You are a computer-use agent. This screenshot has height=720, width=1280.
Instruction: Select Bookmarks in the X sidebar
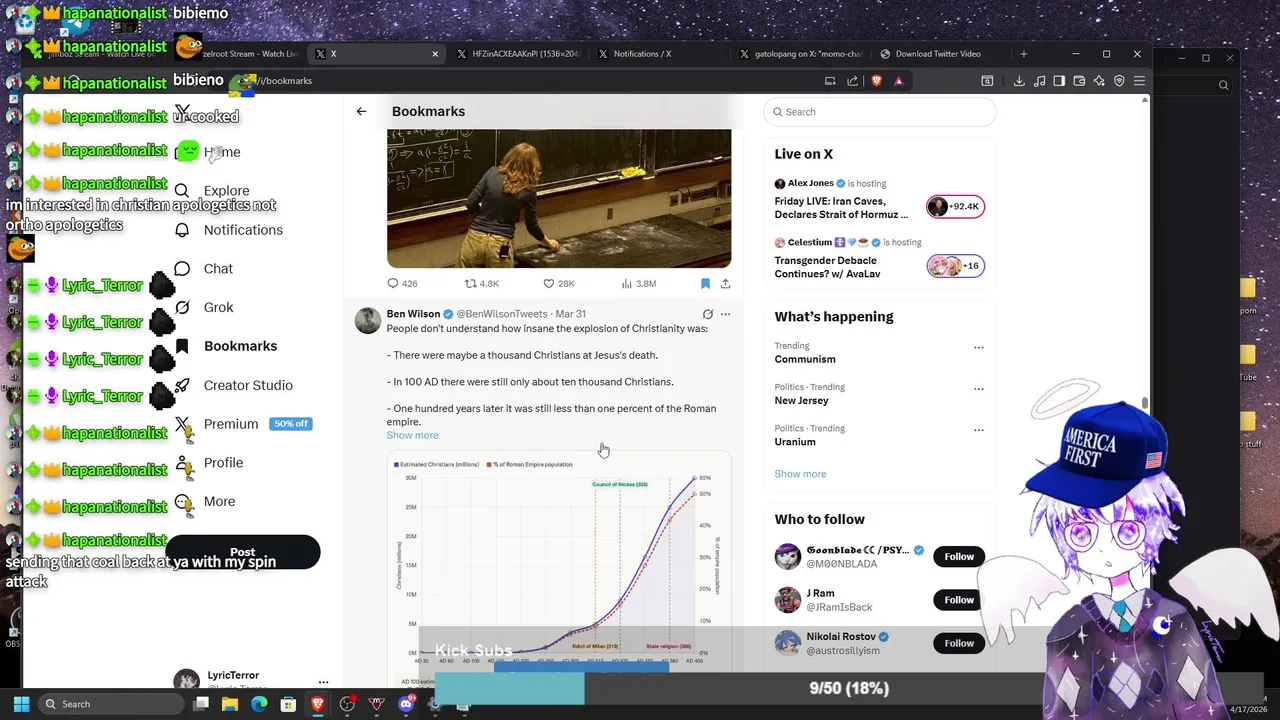coord(226,346)
